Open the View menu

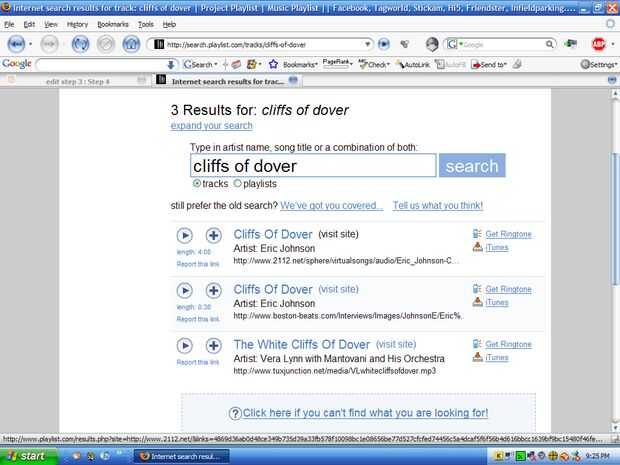point(51,24)
